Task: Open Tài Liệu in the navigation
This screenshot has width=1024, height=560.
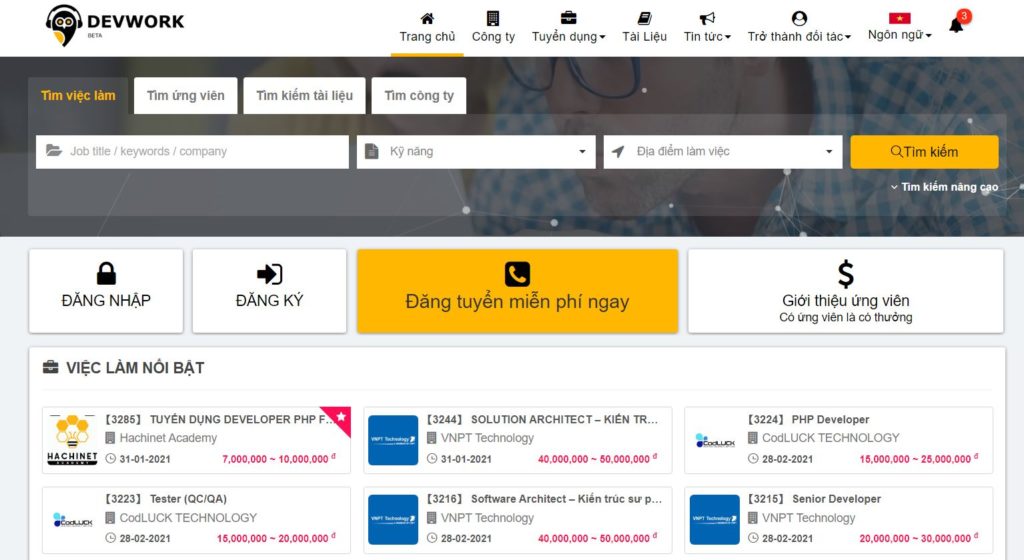Action: [645, 37]
